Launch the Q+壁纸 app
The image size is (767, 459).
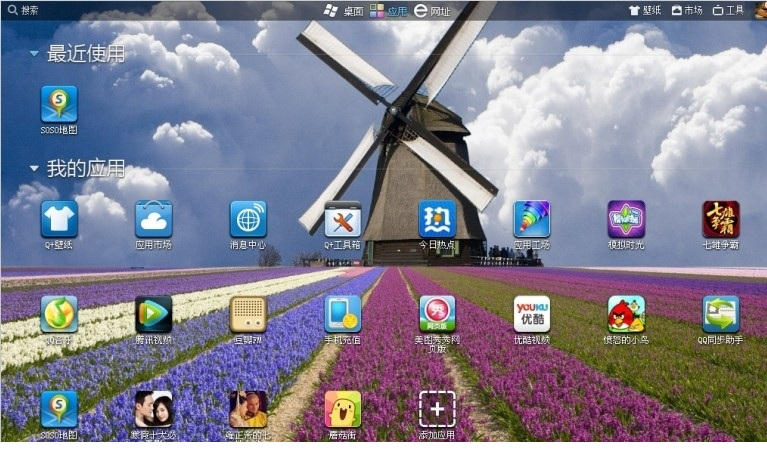(59, 219)
